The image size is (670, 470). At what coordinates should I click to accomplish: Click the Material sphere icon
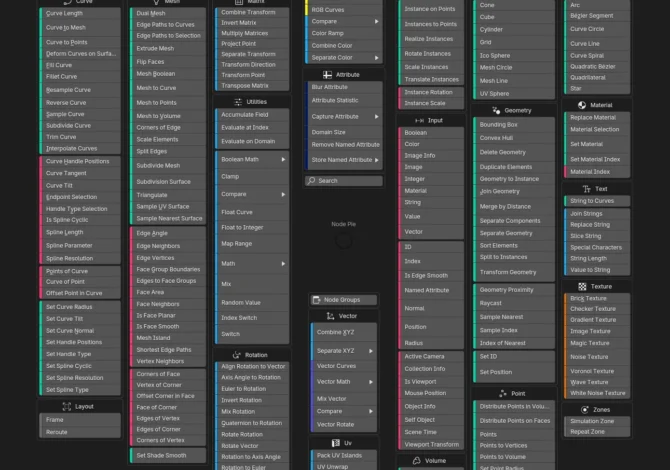click(582, 105)
